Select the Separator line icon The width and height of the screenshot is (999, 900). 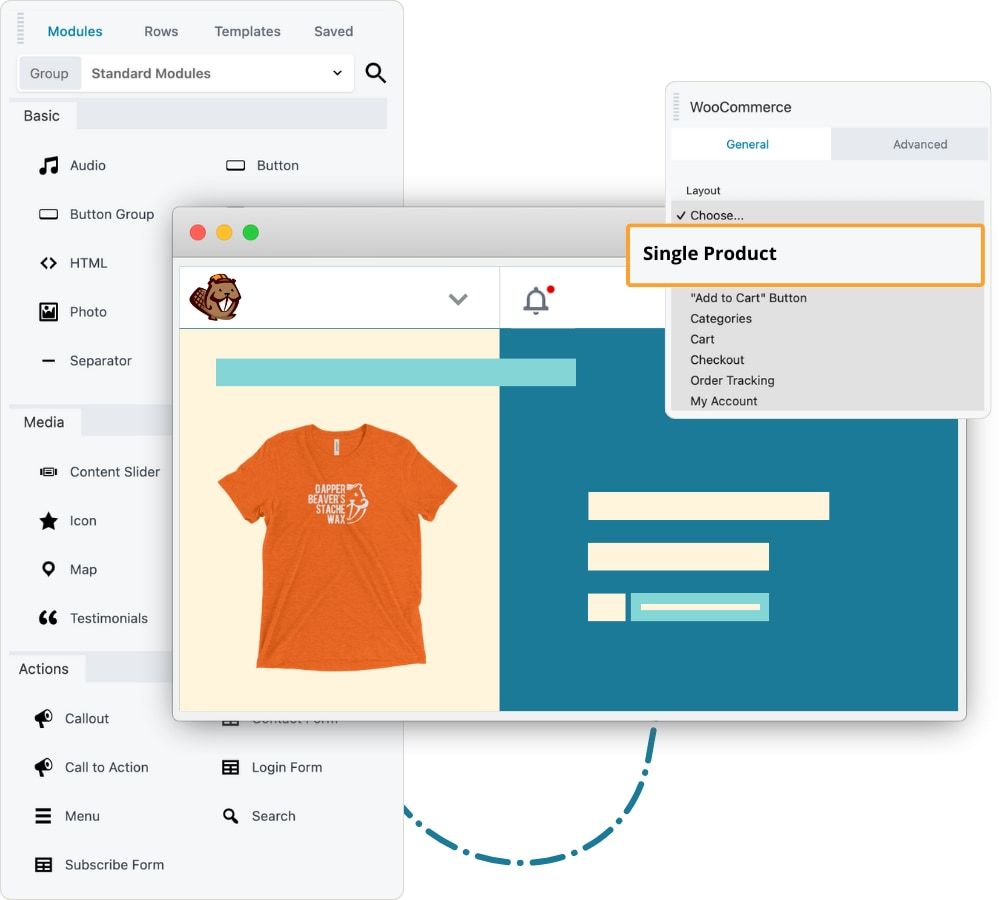[x=48, y=361]
